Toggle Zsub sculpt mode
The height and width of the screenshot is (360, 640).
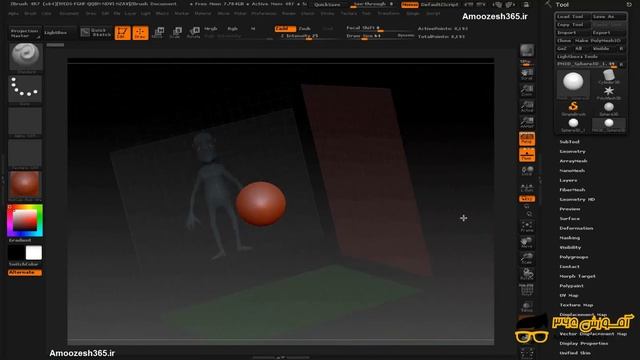click(304, 29)
